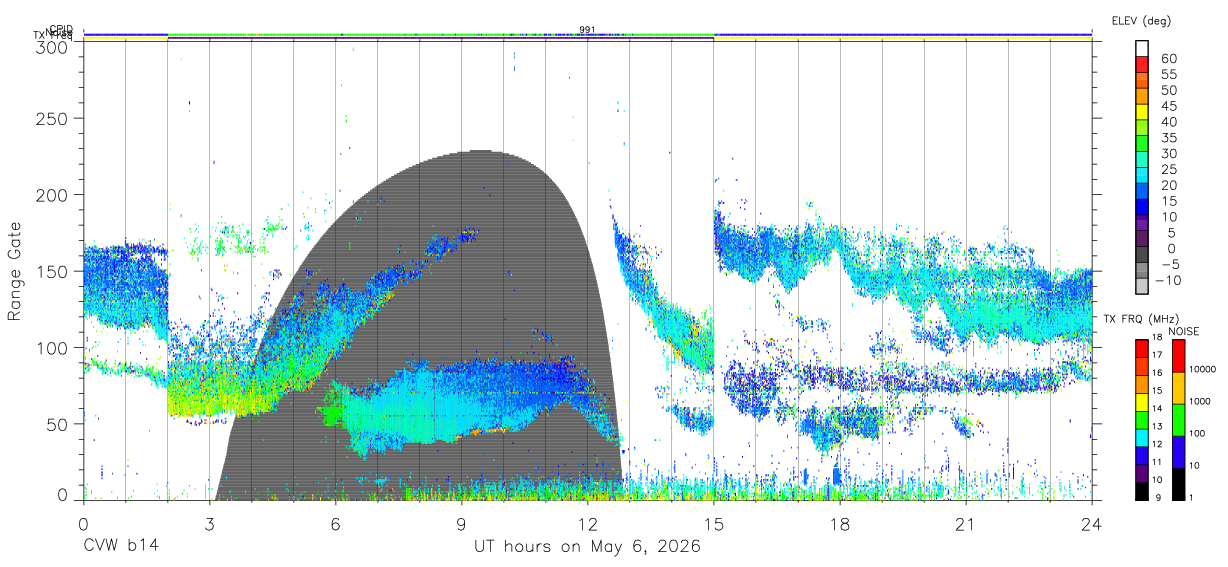Click the "UT hours on May 6, 2026" label
This screenshot has width=1228, height=567.
587,547
